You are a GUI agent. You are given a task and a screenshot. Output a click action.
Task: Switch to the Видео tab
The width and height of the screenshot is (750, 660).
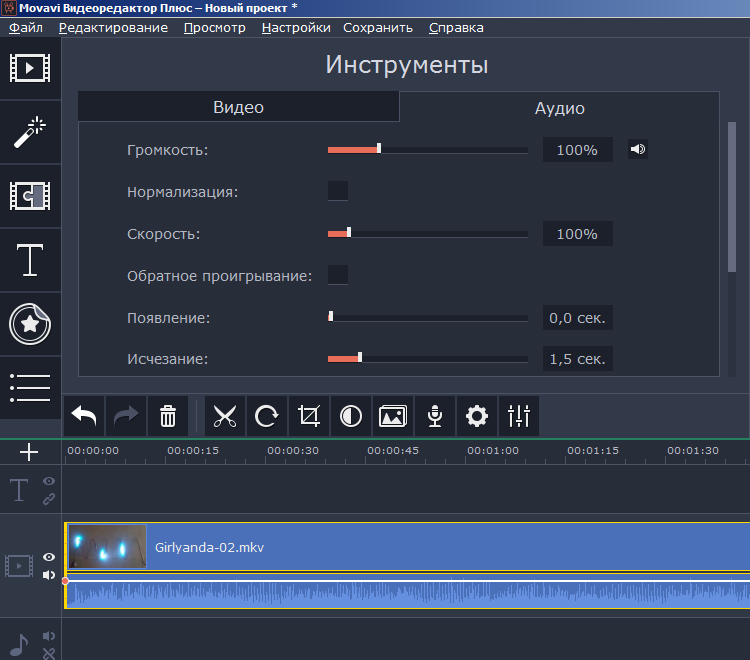coord(238,108)
